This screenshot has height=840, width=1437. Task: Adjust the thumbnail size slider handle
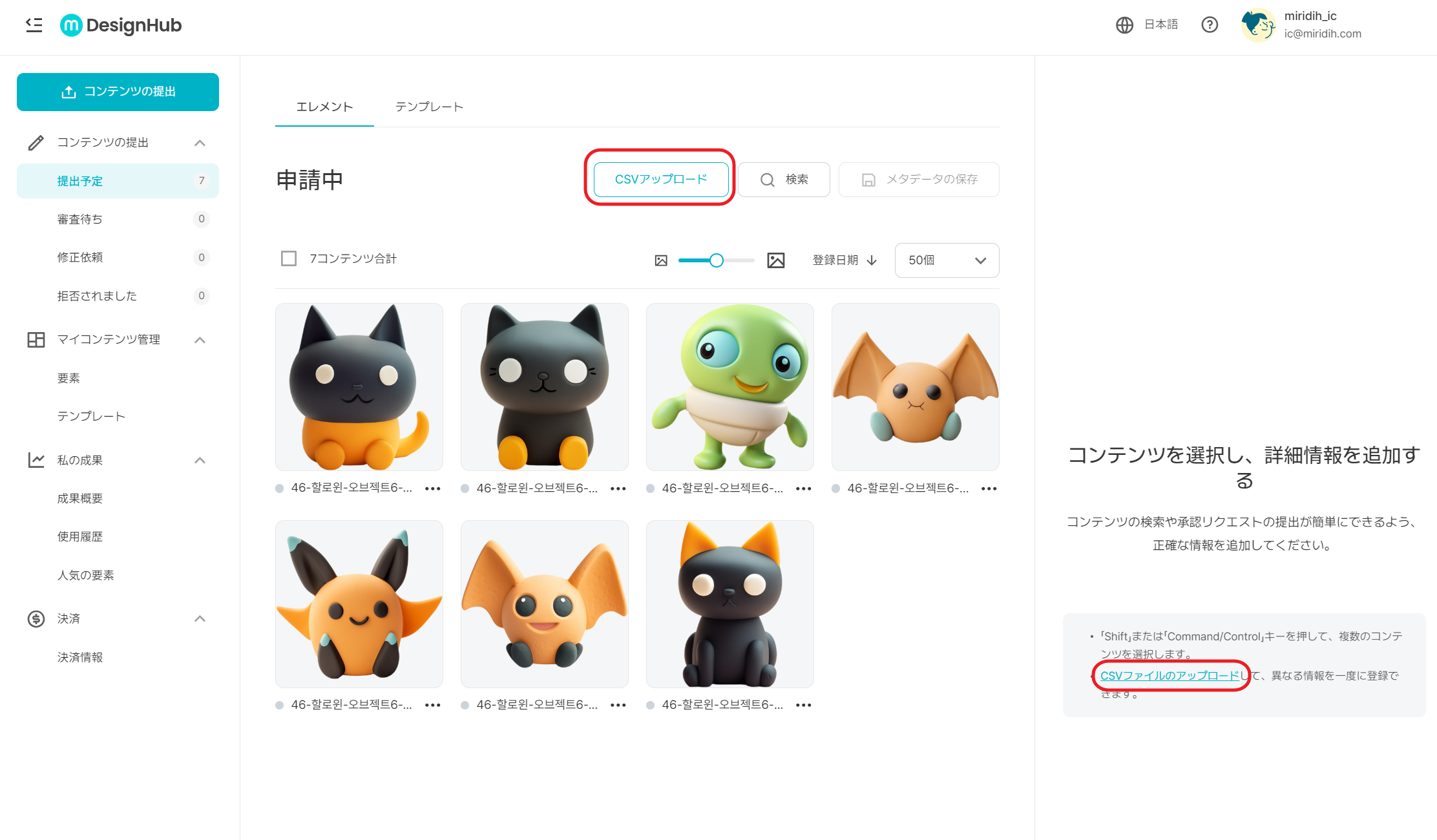pyautogui.click(x=716, y=260)
